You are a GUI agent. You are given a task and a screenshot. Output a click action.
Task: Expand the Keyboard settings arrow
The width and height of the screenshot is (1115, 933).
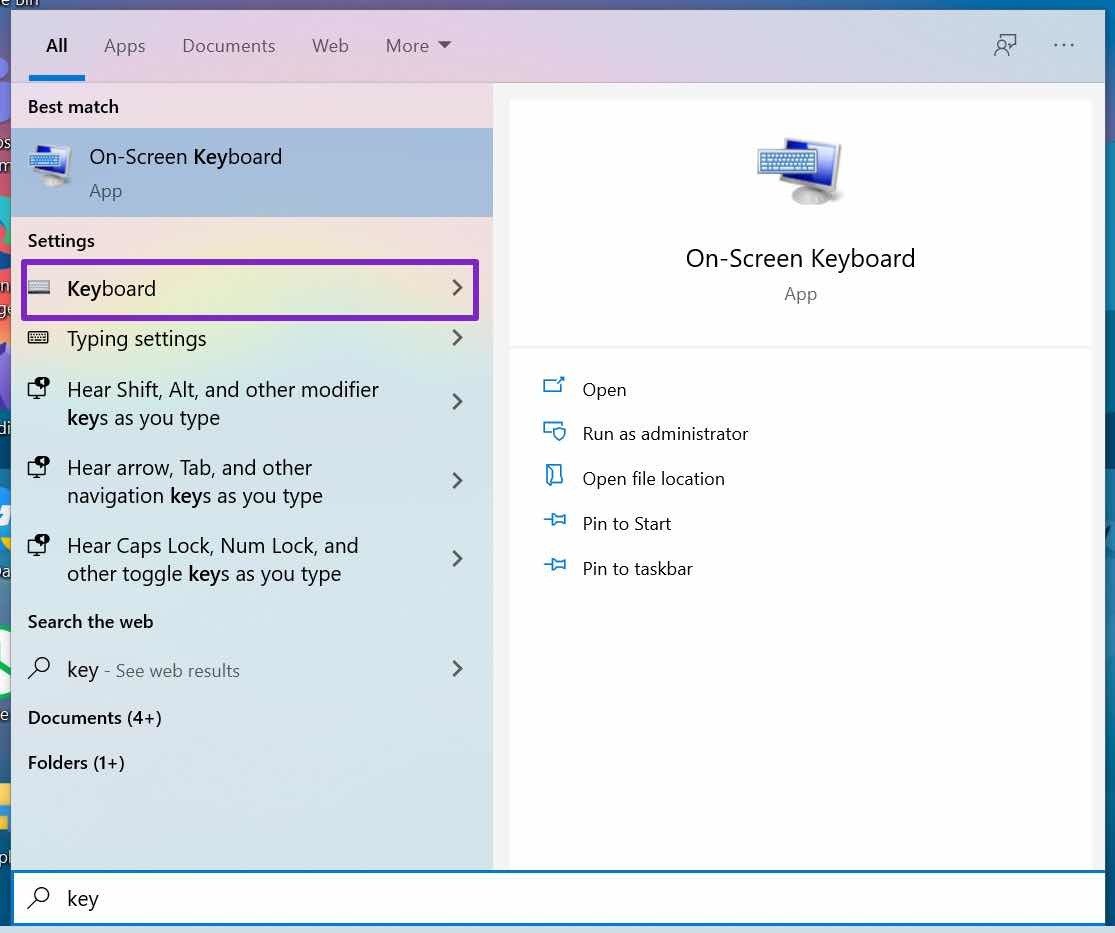pos(457,288)
